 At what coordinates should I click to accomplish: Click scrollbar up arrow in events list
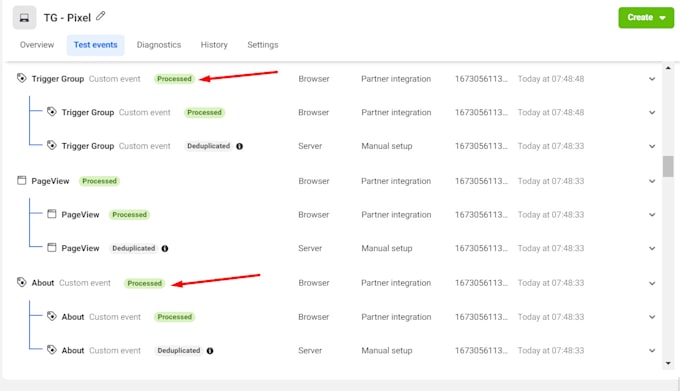click(x=668, y=68)
